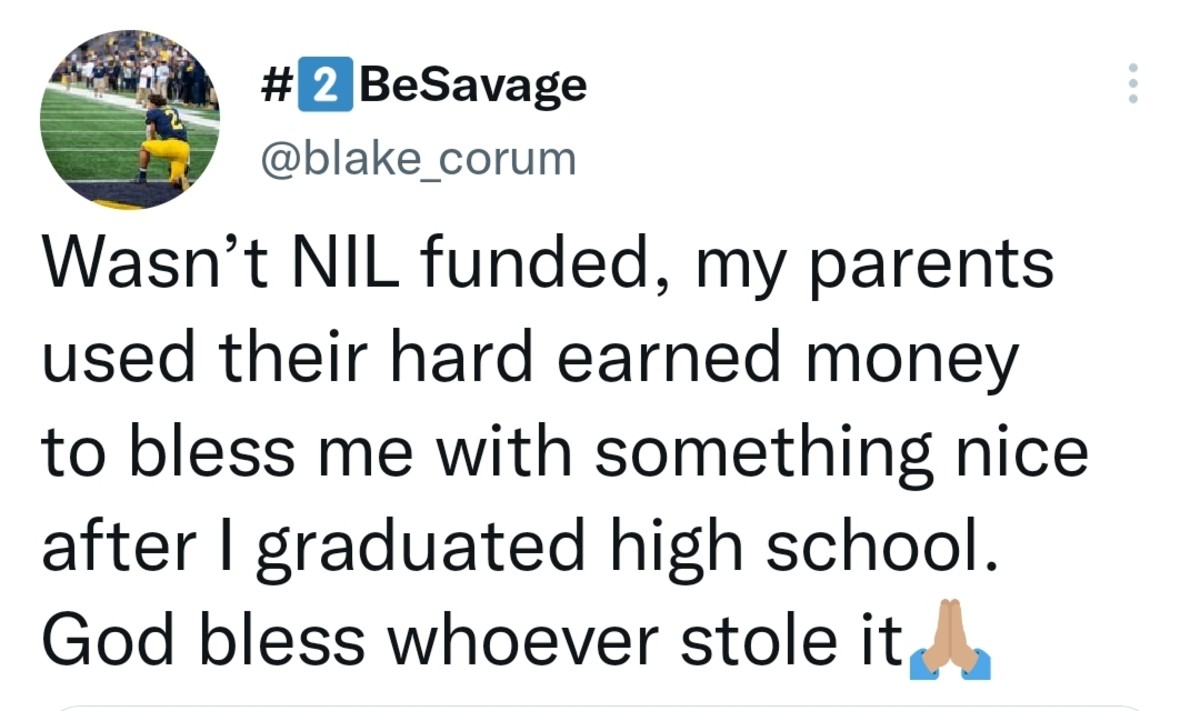Screen dimensions: 1200x711
Task: Open the profile via '@blake_corum' handle
Action: pos(420,156)
